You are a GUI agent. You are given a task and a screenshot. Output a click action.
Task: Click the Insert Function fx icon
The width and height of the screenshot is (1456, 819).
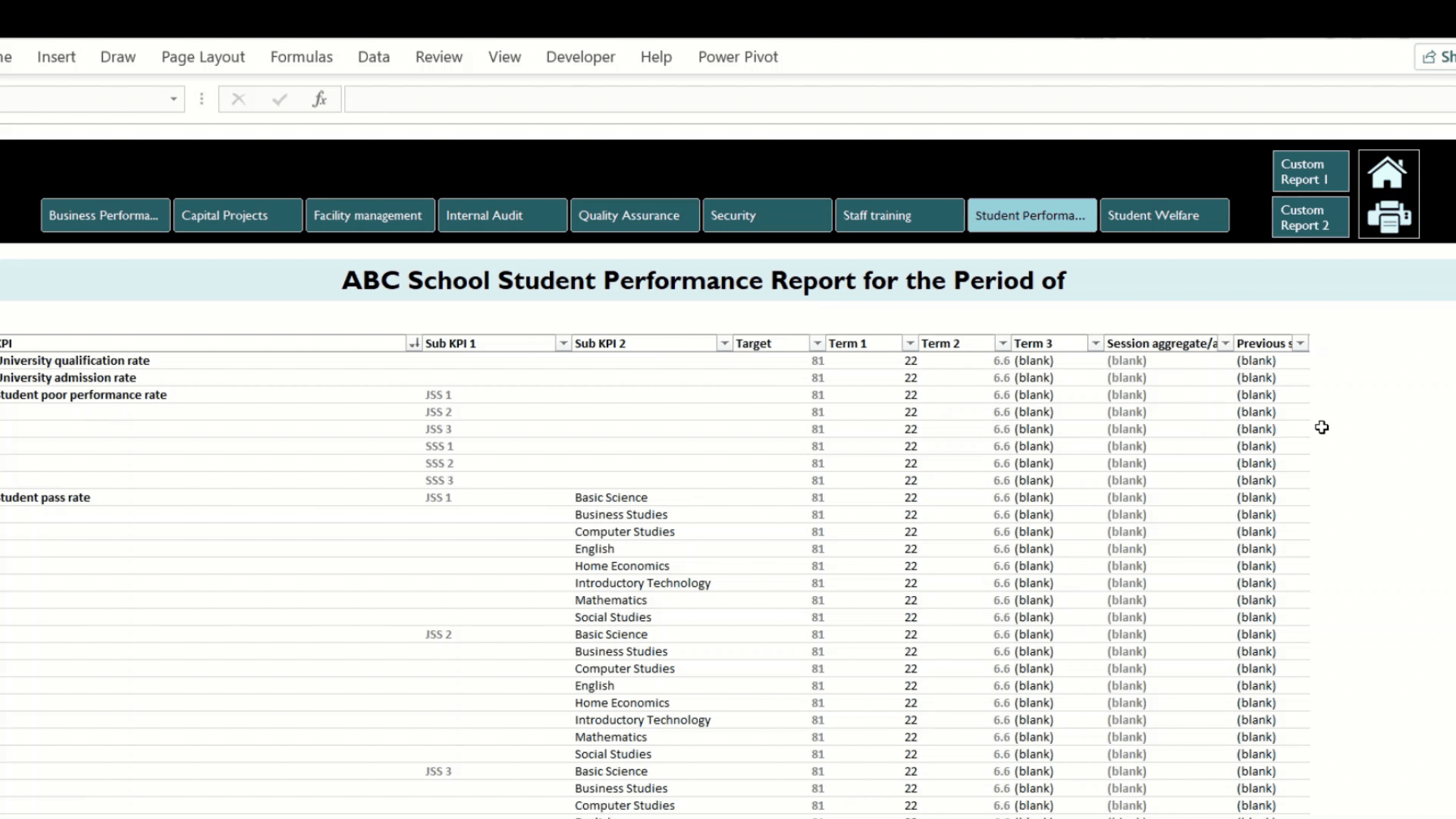pos(319,99)
